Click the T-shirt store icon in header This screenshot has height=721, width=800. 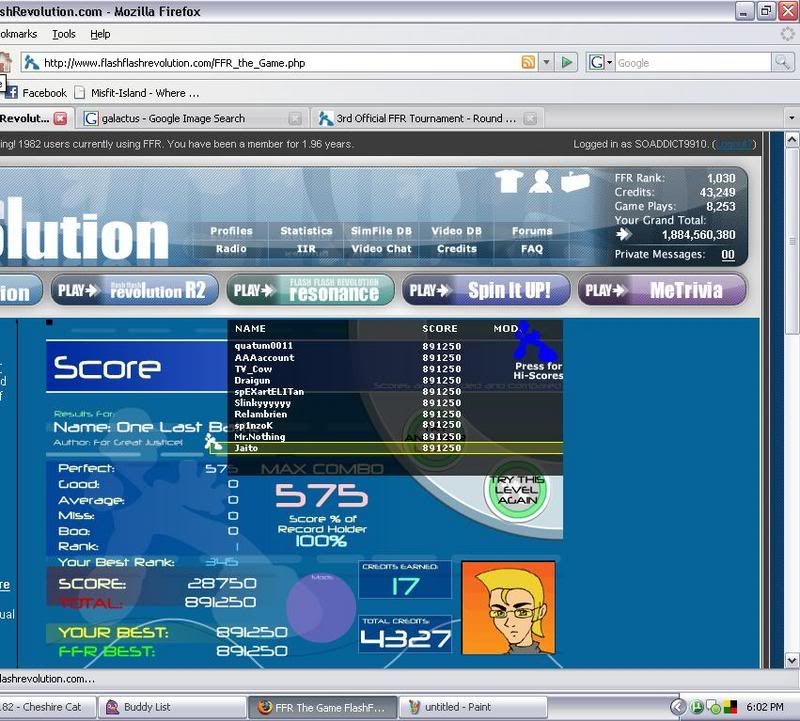[509, 181]
